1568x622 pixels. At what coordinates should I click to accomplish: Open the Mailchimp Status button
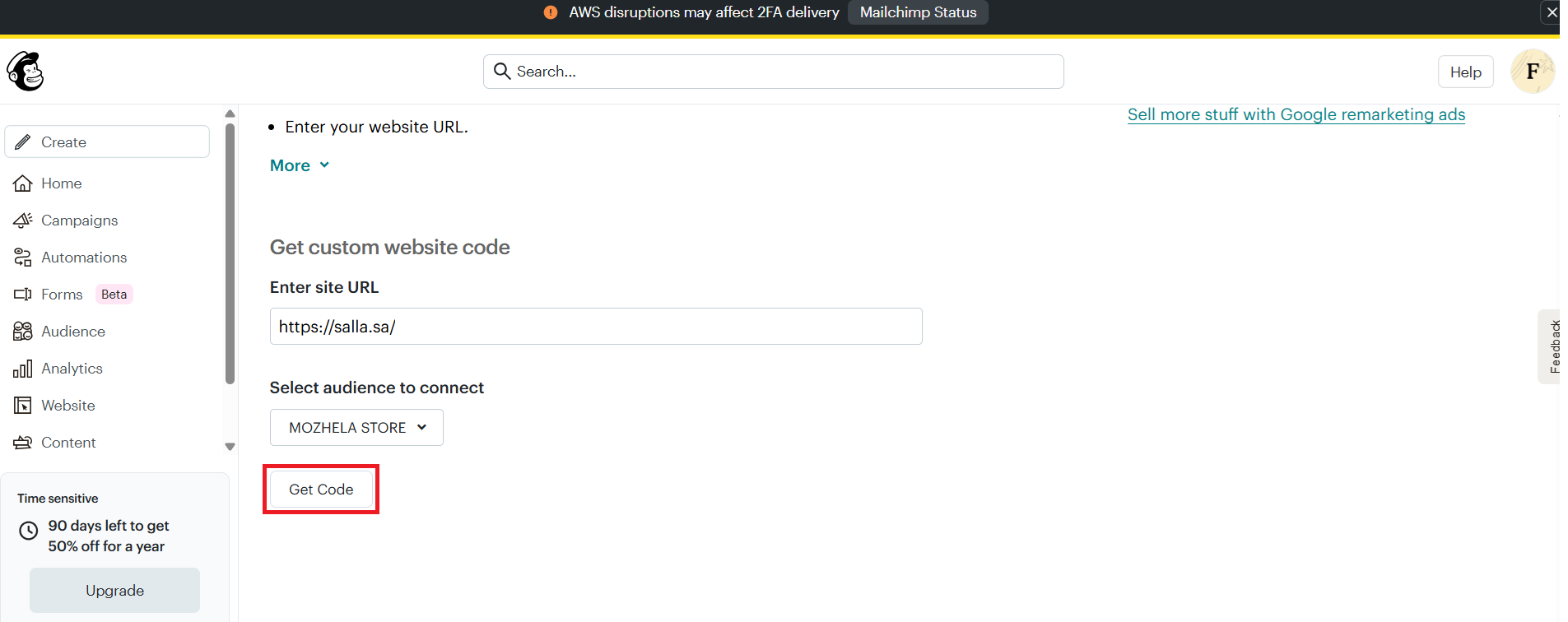(918, 12)
